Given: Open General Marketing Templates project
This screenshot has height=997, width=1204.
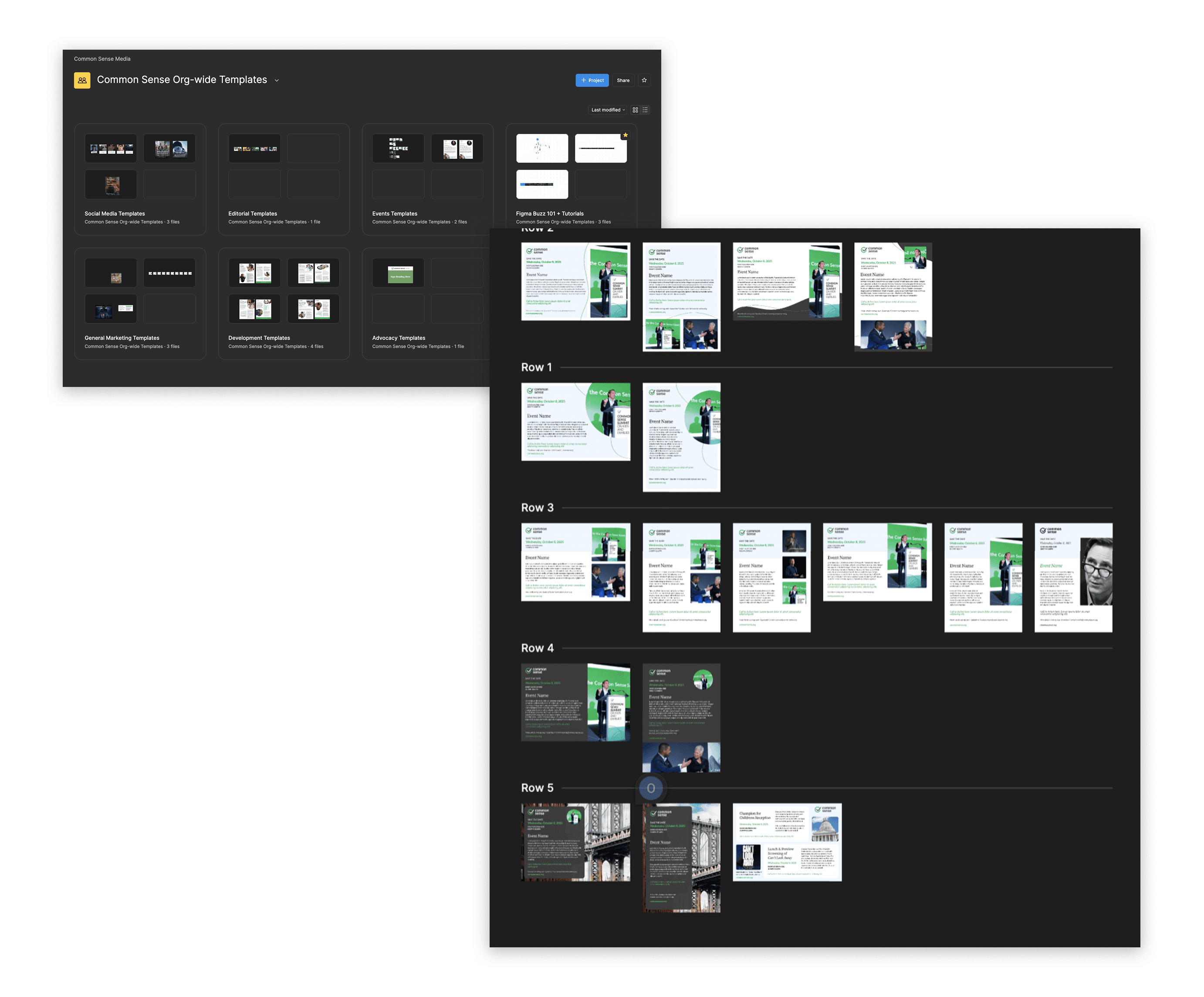Looking at the screenshot, I should (x=122, y=338).
